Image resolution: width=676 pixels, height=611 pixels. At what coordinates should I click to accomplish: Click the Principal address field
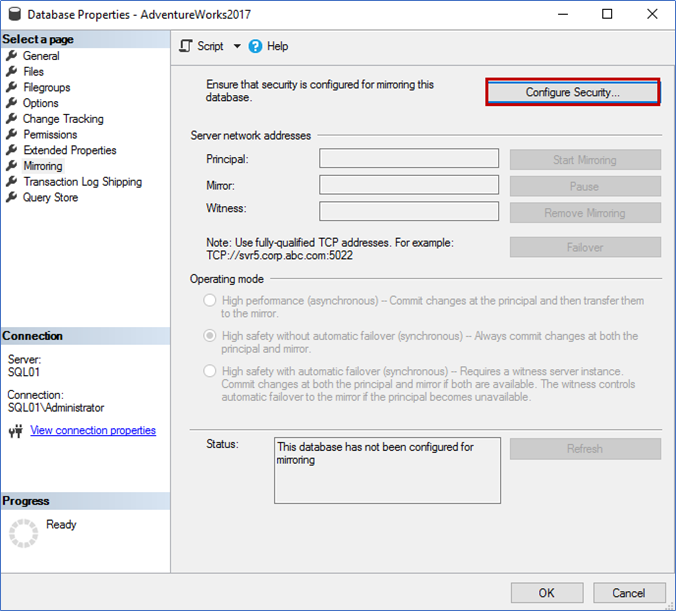point(409,158)
